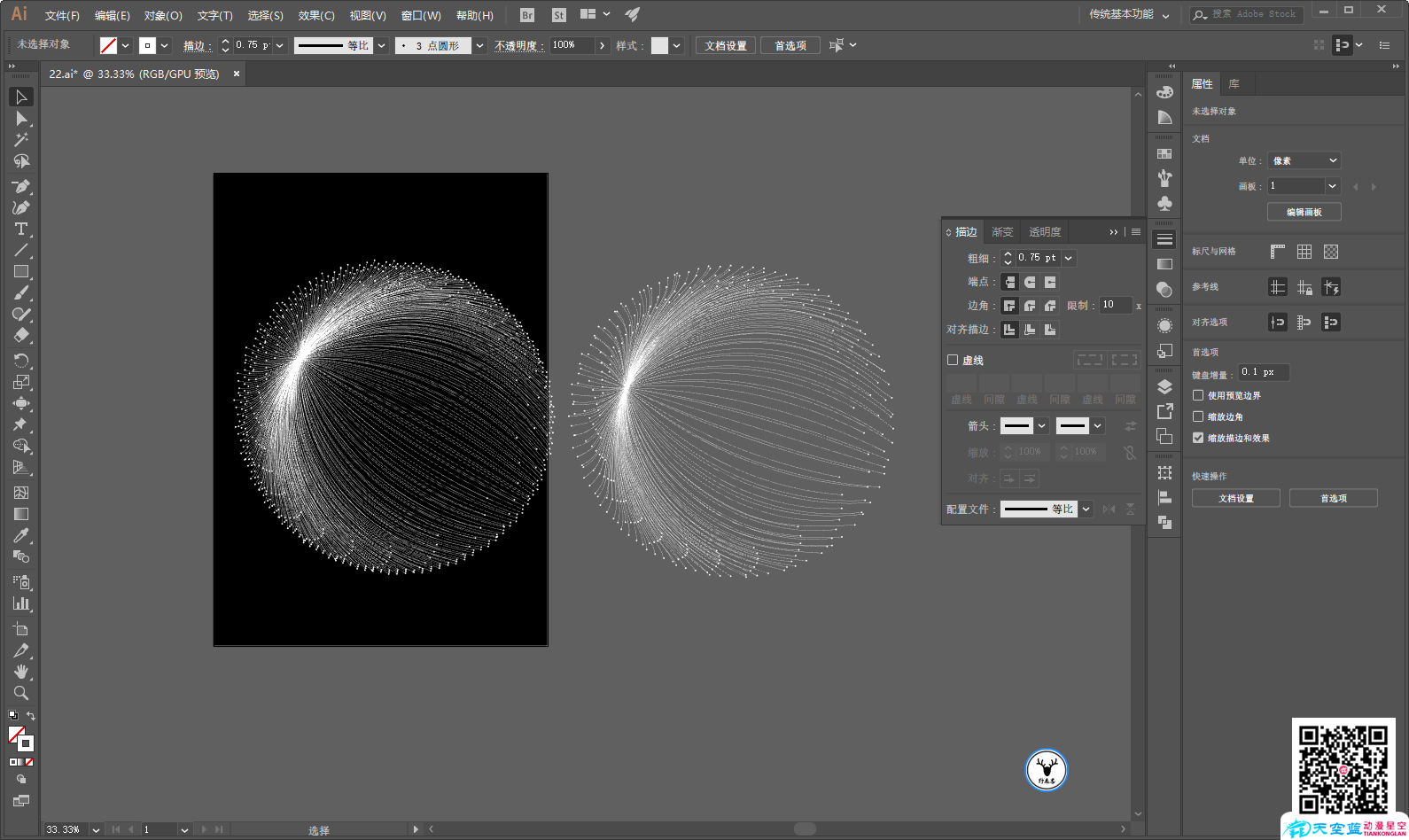This screenshot has height=840, width=1409.
Task: Select the Selection tool
Action: click(21, 97)
